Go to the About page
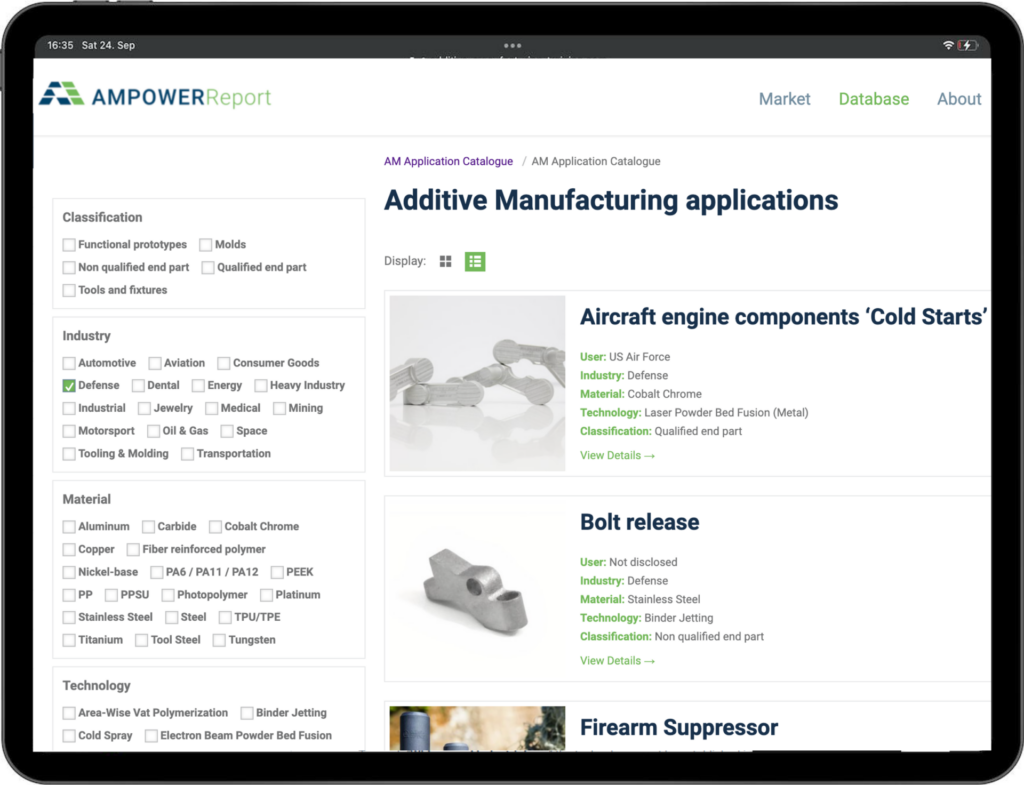Viewport: 1024px width, 785px height. [x=958, y=99]
